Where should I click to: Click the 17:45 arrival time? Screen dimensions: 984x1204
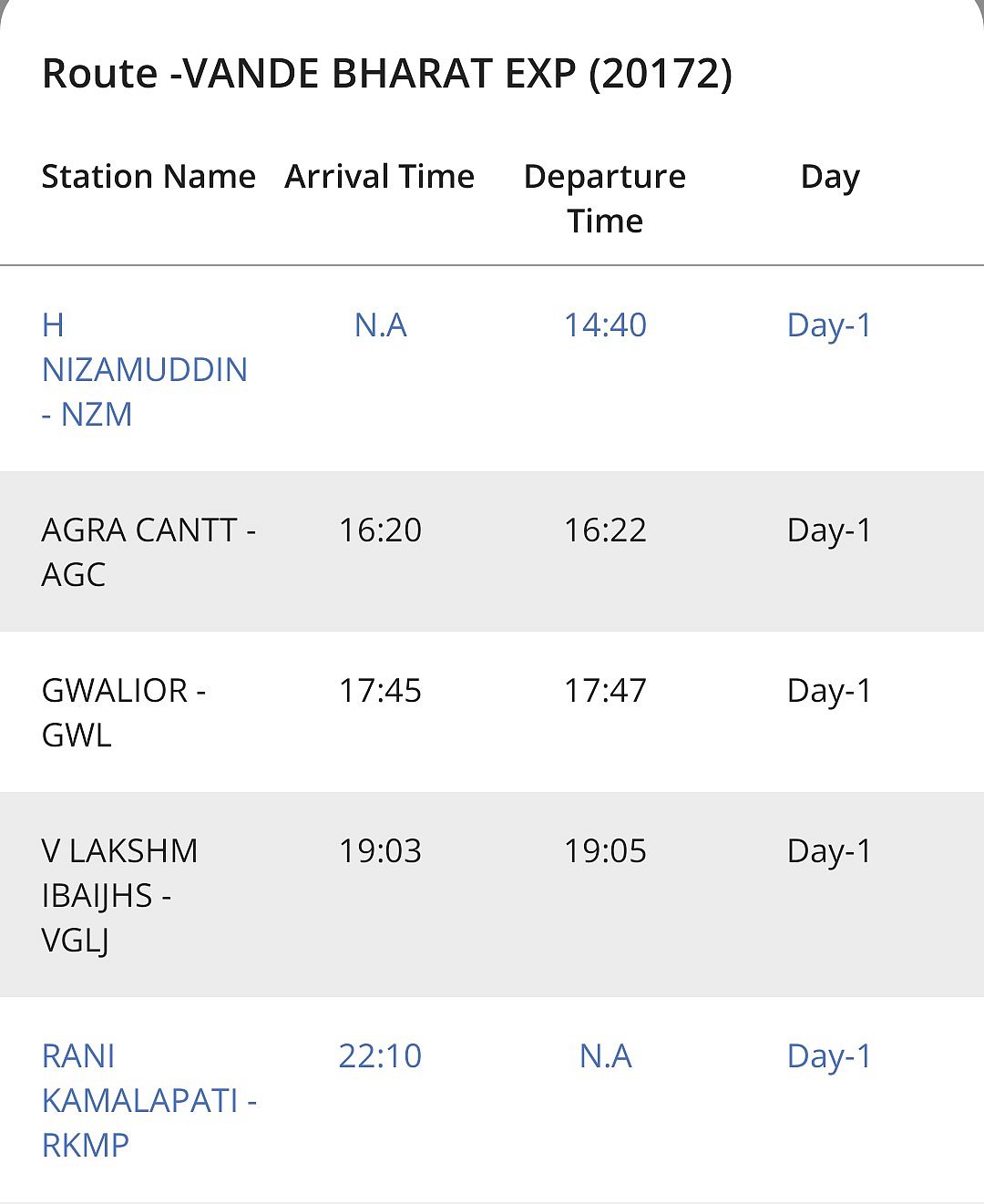380,690
